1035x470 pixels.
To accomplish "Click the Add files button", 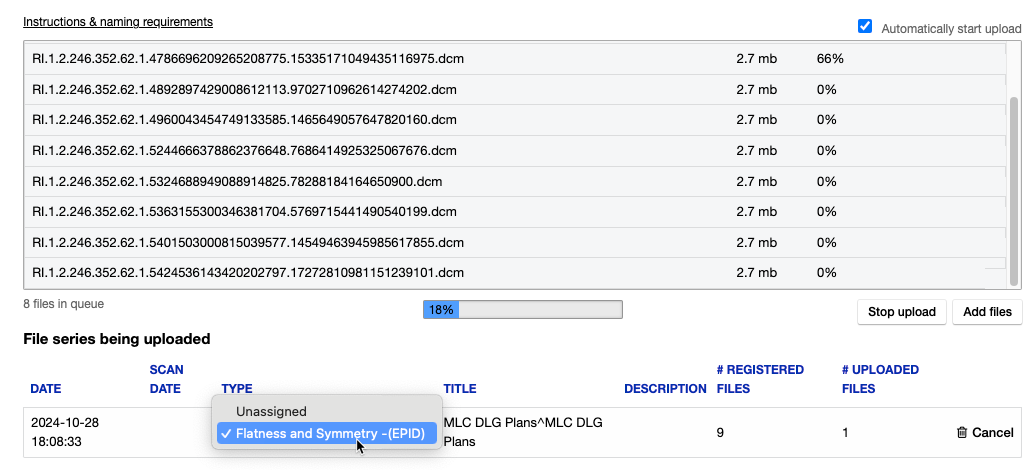I will coord(987,312).
